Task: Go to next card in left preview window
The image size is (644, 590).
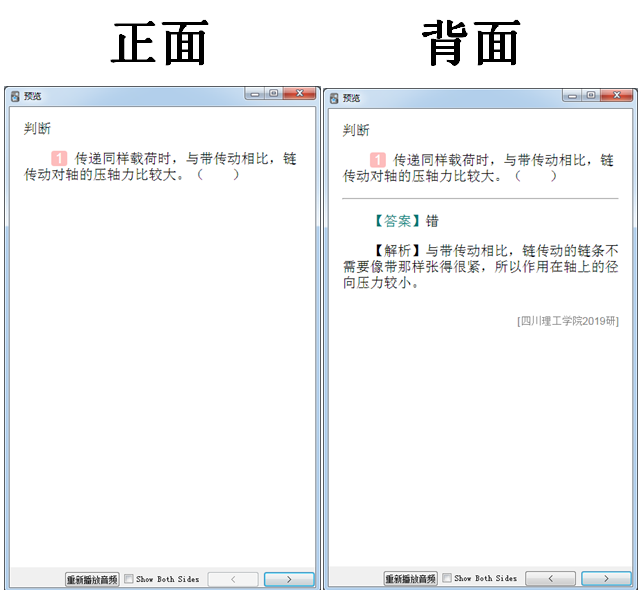Action: coord(289,579)
